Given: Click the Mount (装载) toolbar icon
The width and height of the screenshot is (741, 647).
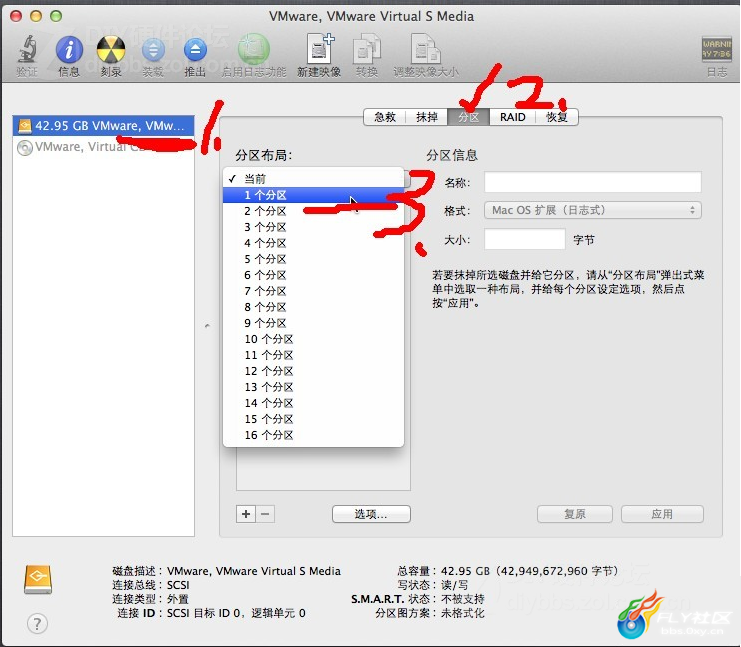Looking at the screenshot, I should (x=153, y=49).
